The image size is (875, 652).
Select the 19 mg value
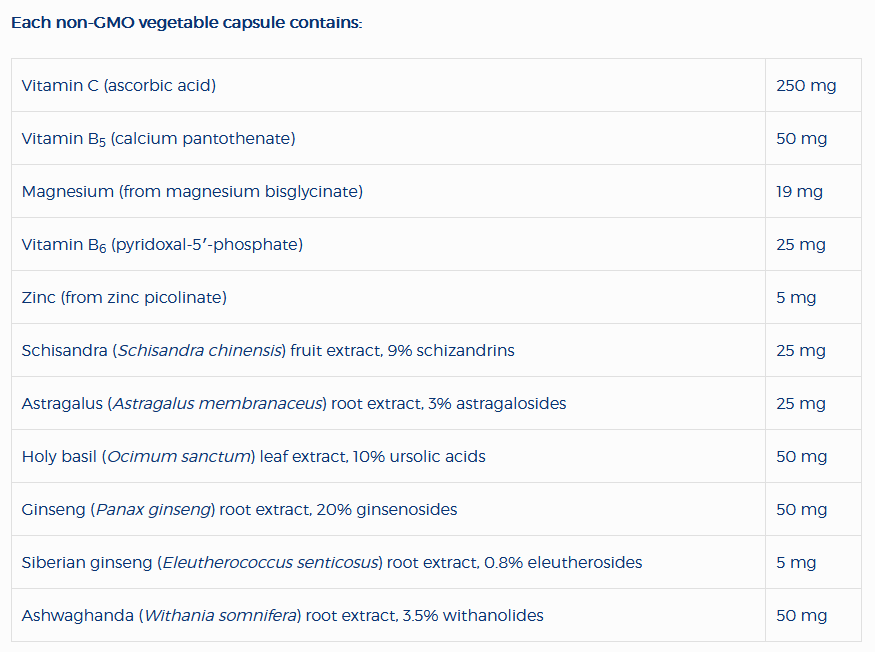click(799, 191)
